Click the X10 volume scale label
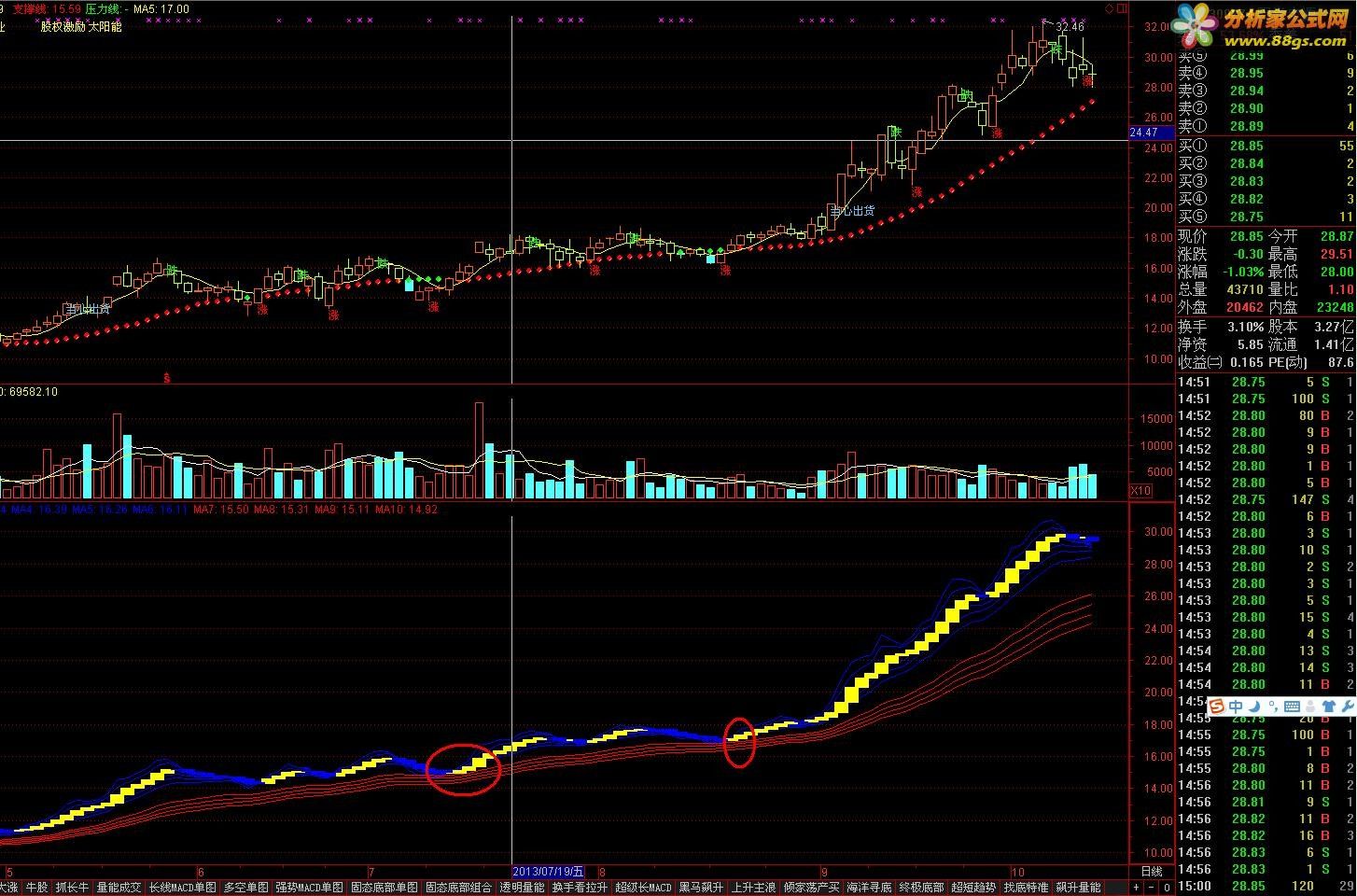The height and width of the screenshot is (896, 1357). [x=1140, y=491]
